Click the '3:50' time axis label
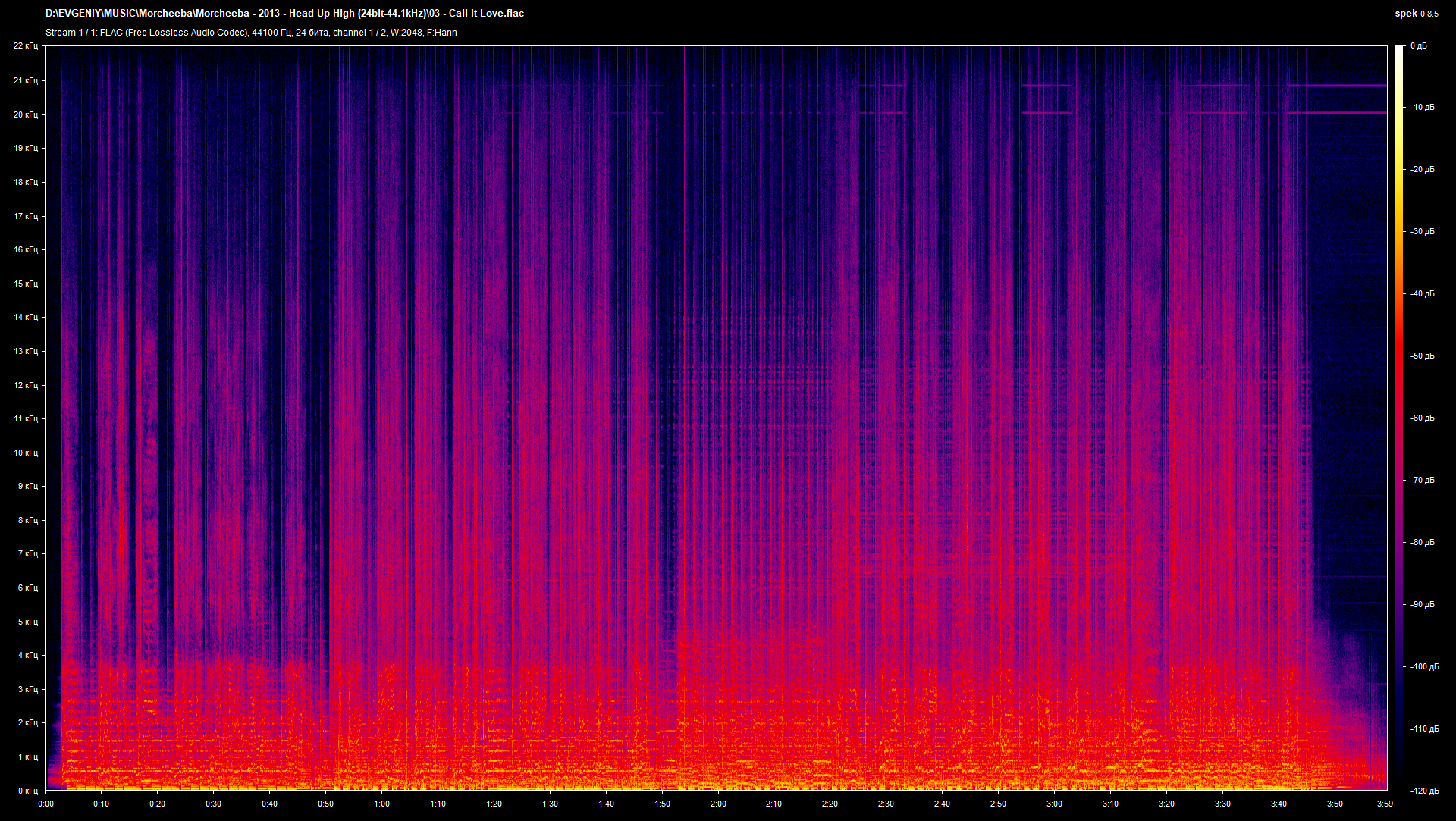 1335,804
